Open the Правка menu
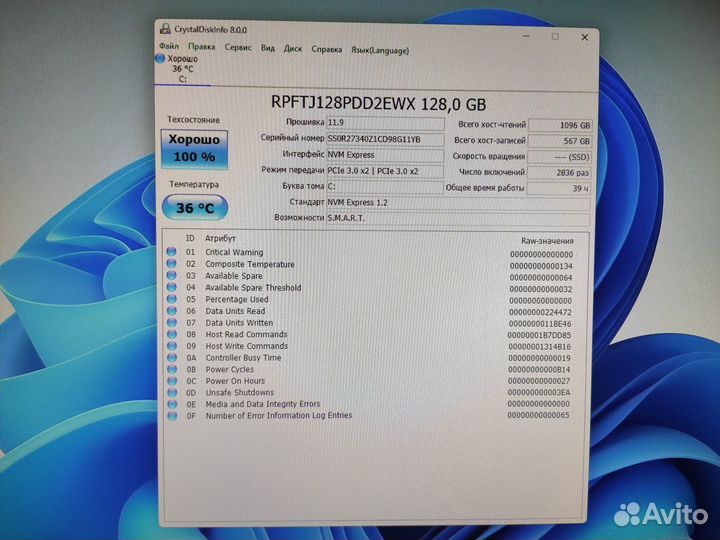This screenshot has width=720, height=540. (x=202, y=46)
